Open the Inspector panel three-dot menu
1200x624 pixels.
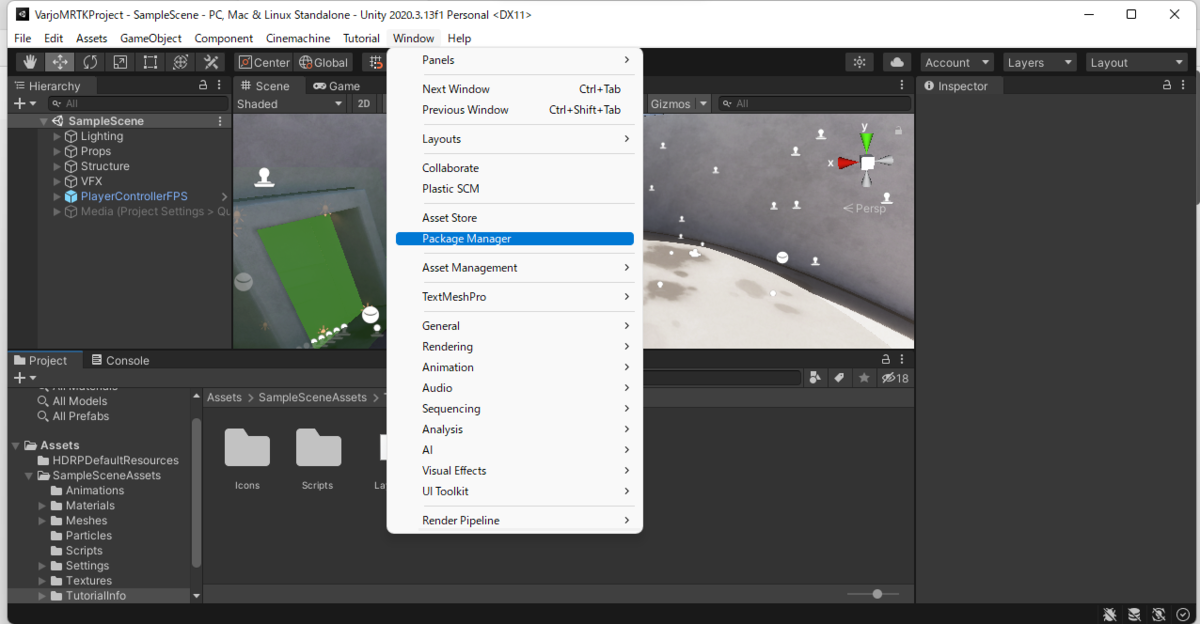pyautogui.click(x=1185, y=86)
